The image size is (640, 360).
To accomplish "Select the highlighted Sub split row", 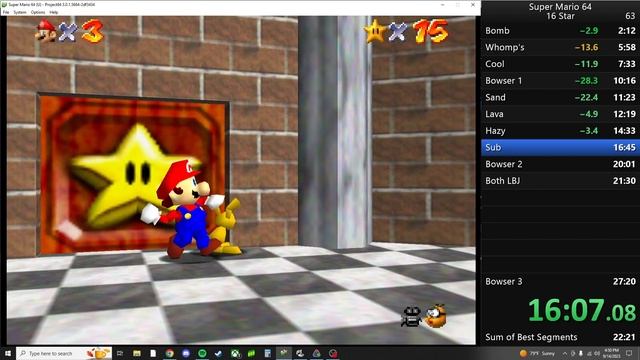I will [x=560, y=148].
